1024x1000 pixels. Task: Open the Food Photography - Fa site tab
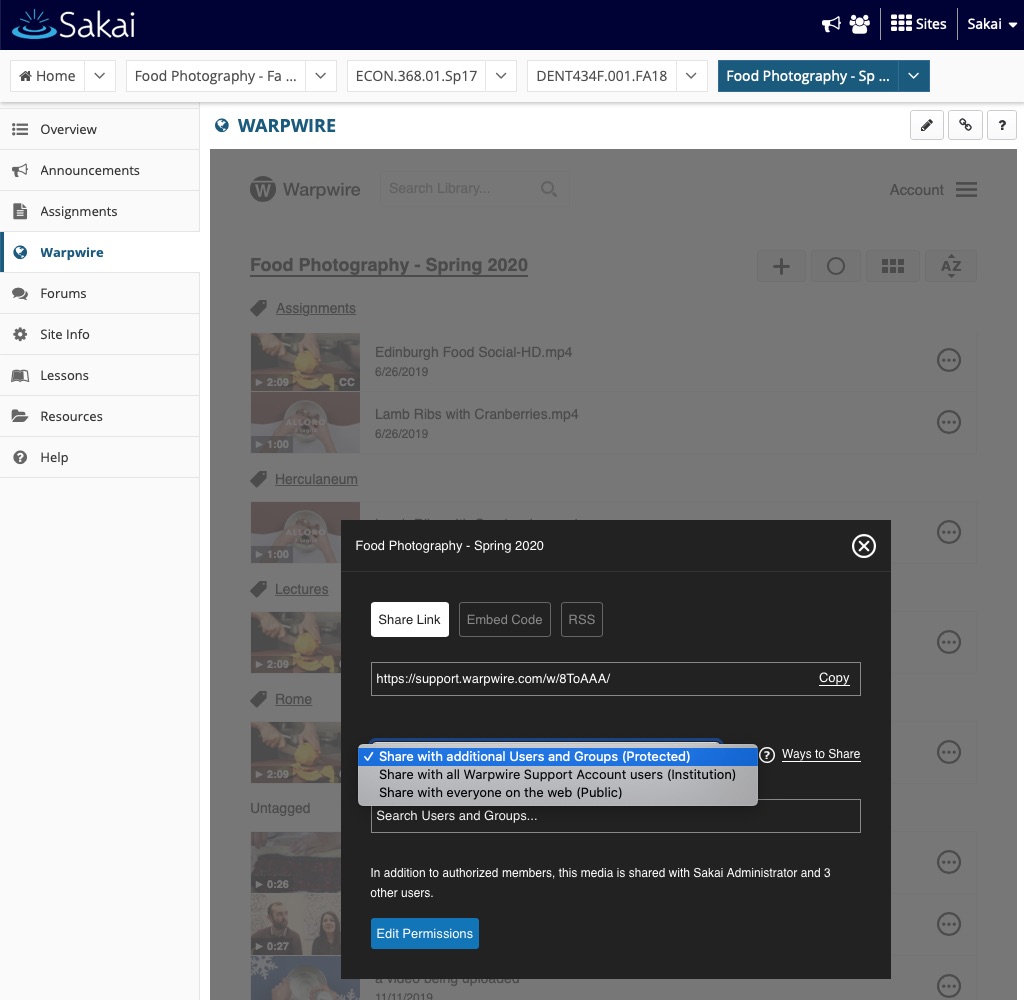(216, 76)
